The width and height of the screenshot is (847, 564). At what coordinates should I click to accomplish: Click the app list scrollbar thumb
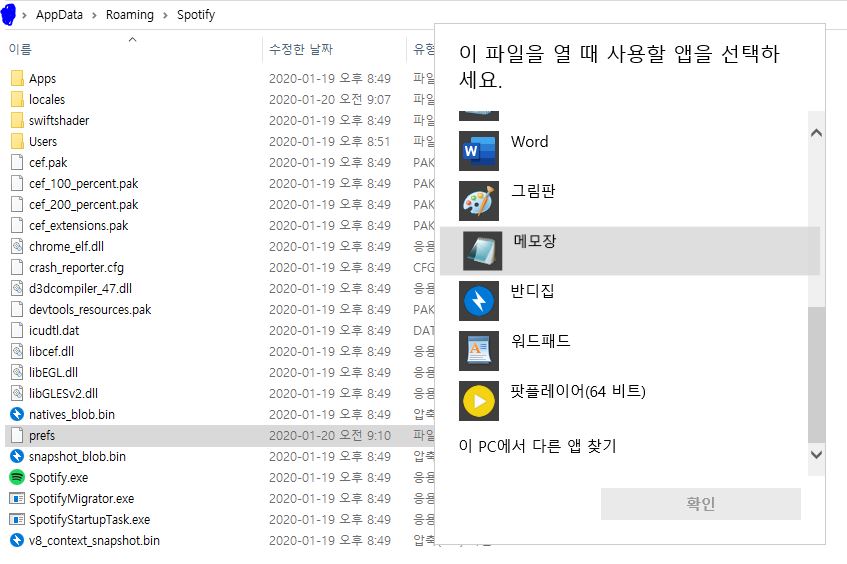tap(816, 375)
